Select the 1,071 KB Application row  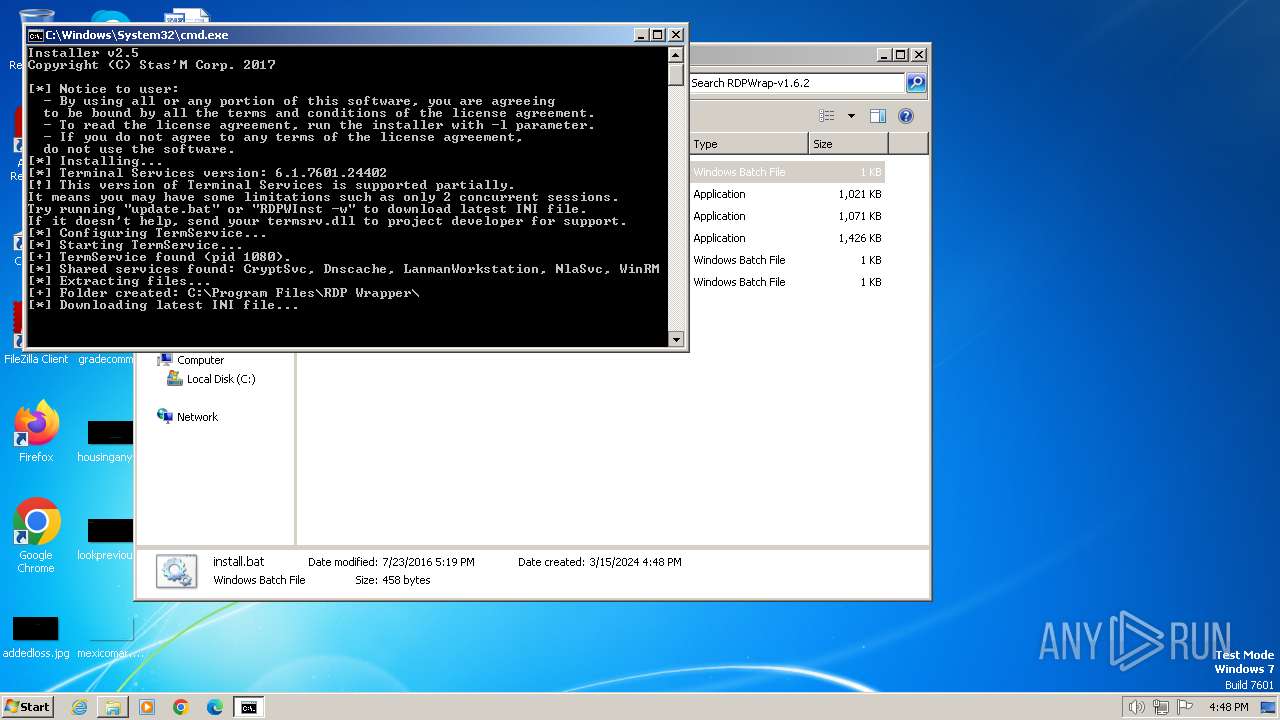(787, 216)
